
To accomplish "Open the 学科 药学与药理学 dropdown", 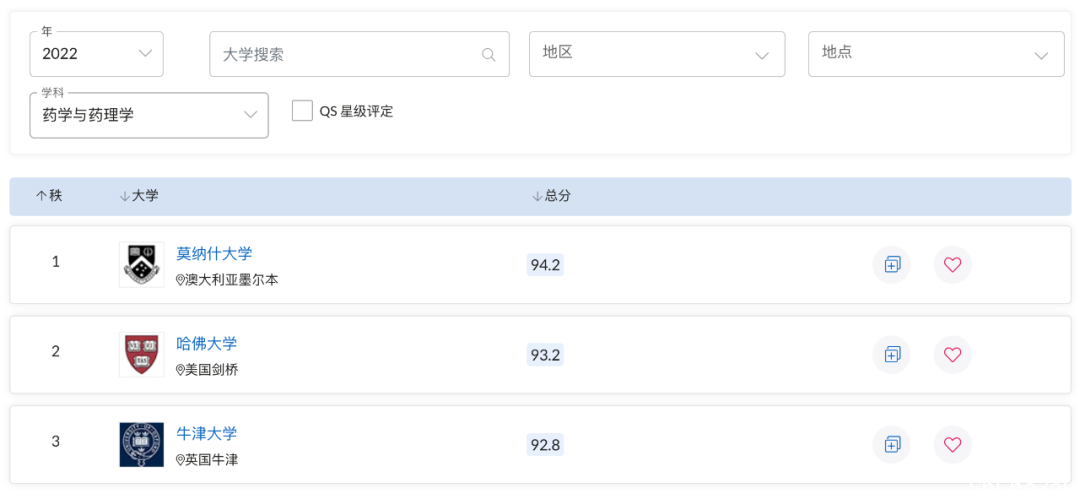I will (x=149, y=115).
